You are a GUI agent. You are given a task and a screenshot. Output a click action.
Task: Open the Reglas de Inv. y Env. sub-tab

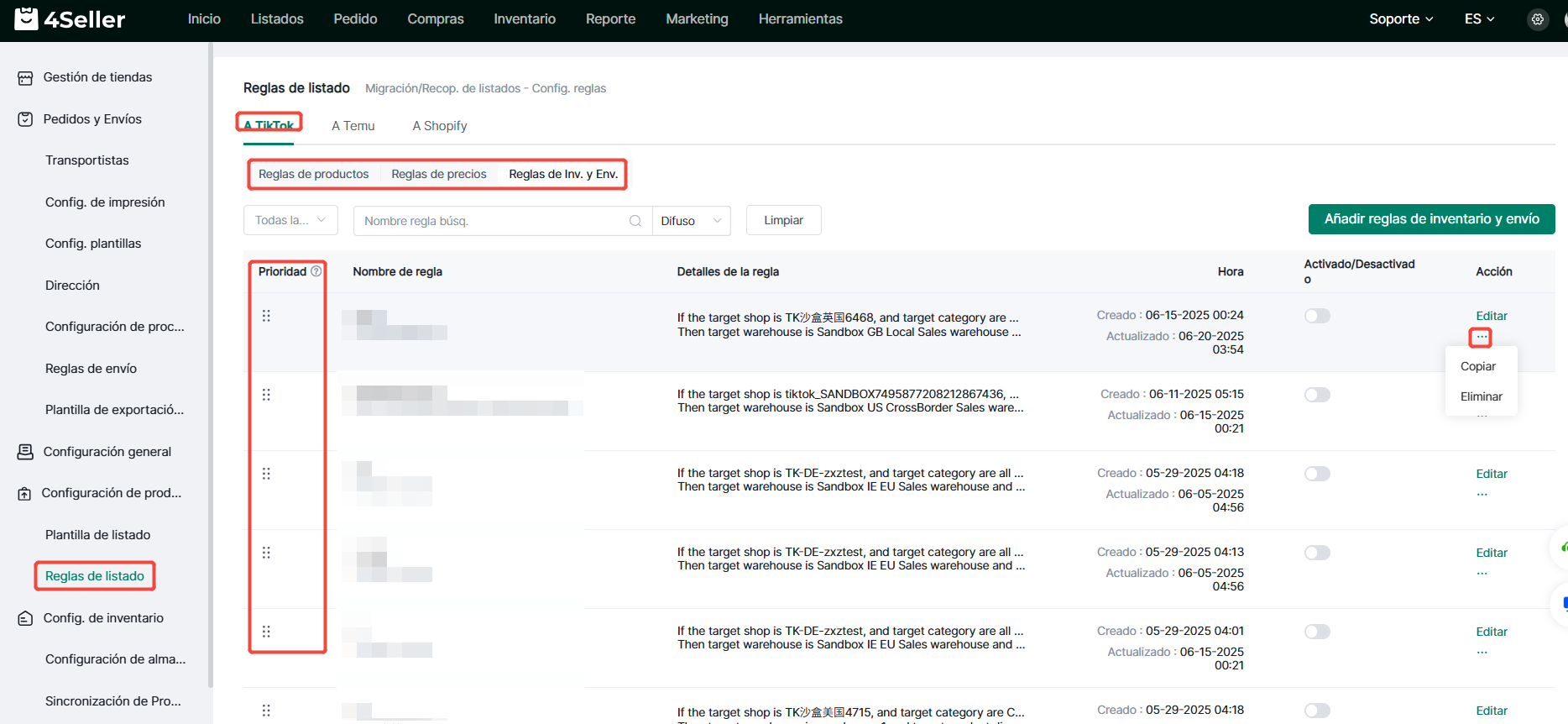(563, 174)
